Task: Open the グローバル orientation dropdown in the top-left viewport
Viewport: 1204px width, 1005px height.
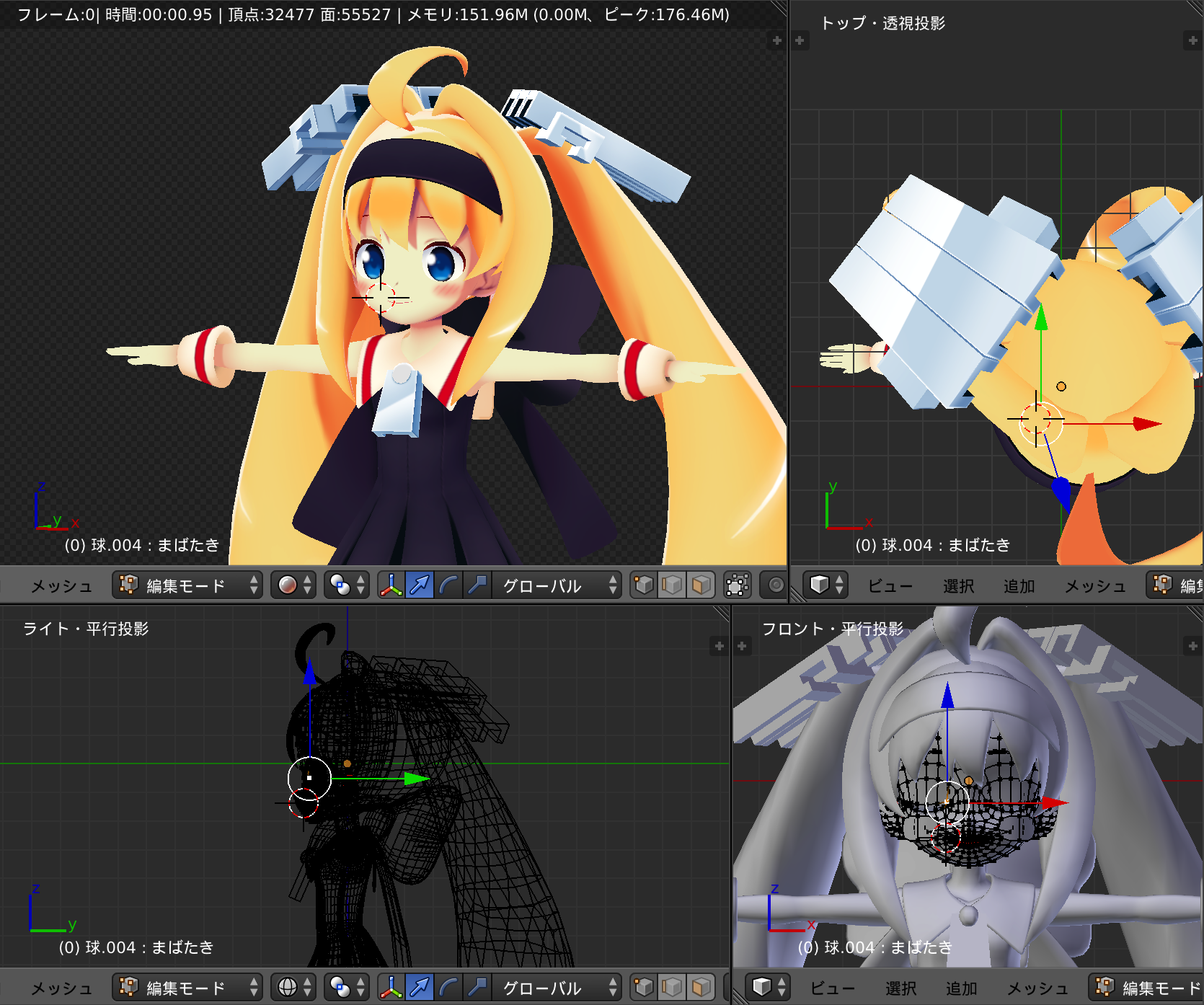Action: (555, 585)
